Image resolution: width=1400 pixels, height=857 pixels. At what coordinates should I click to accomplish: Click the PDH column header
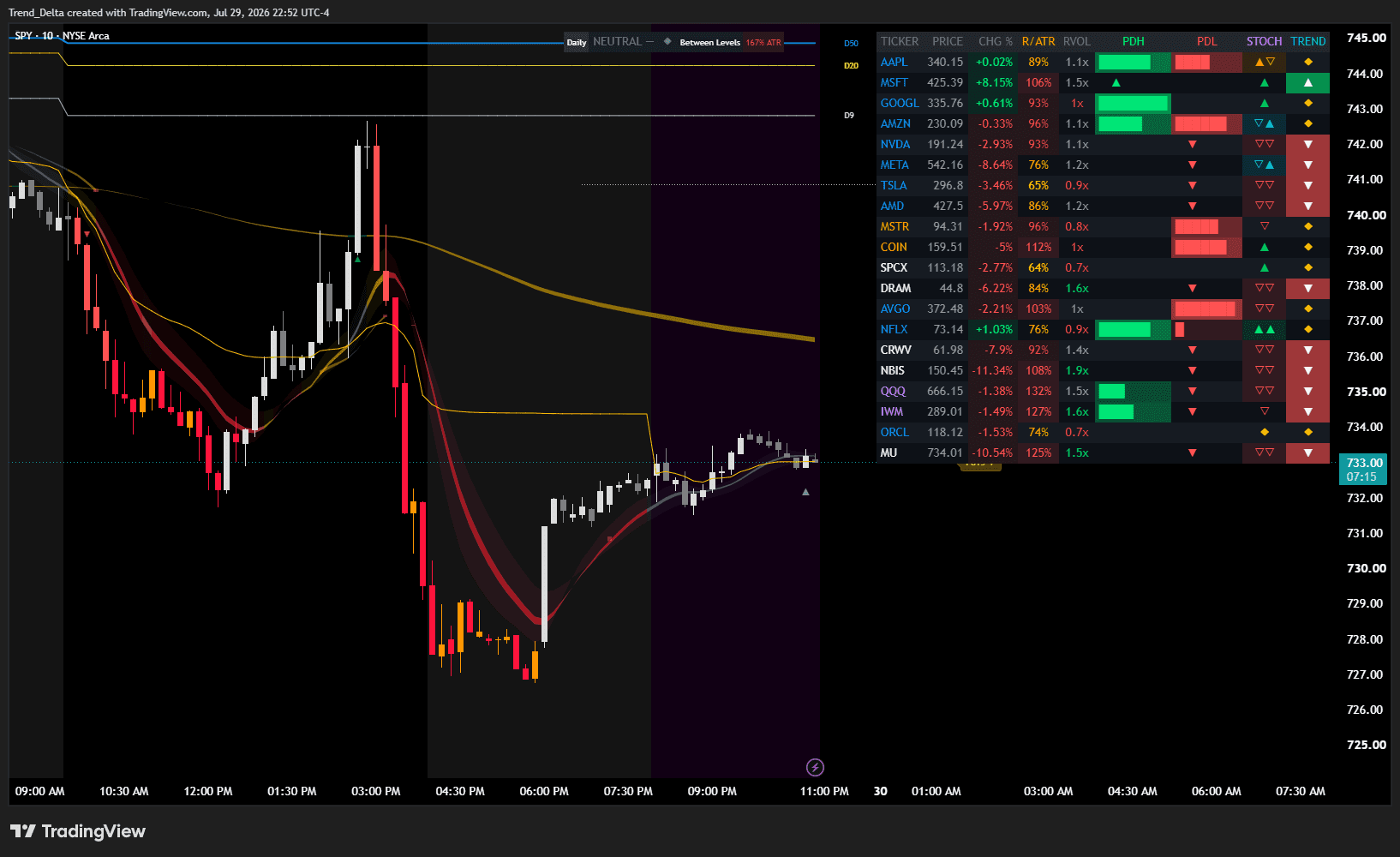pos(1133,41)
